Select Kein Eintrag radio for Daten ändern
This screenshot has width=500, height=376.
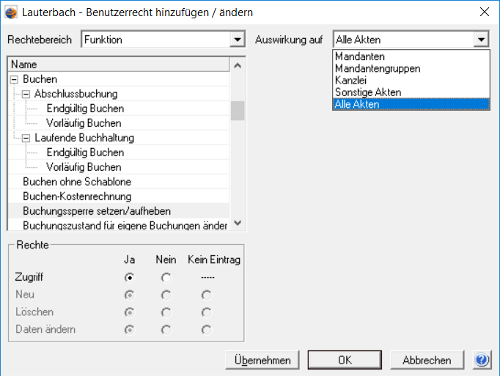(x=206, y=330)
